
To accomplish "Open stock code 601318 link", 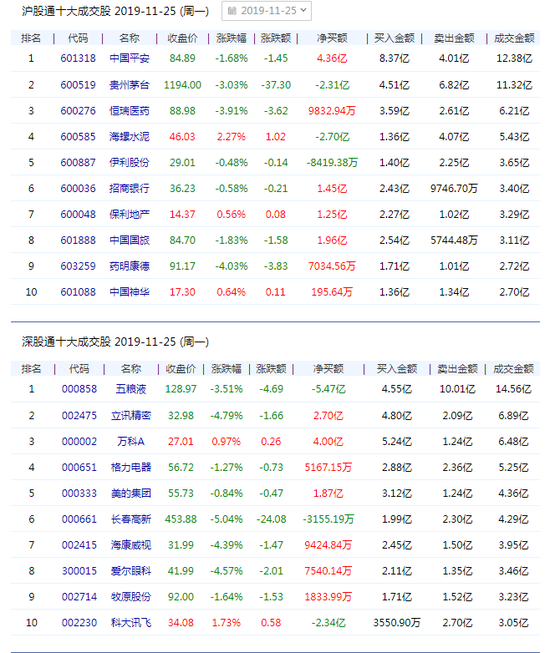I will tap(78, 58).
